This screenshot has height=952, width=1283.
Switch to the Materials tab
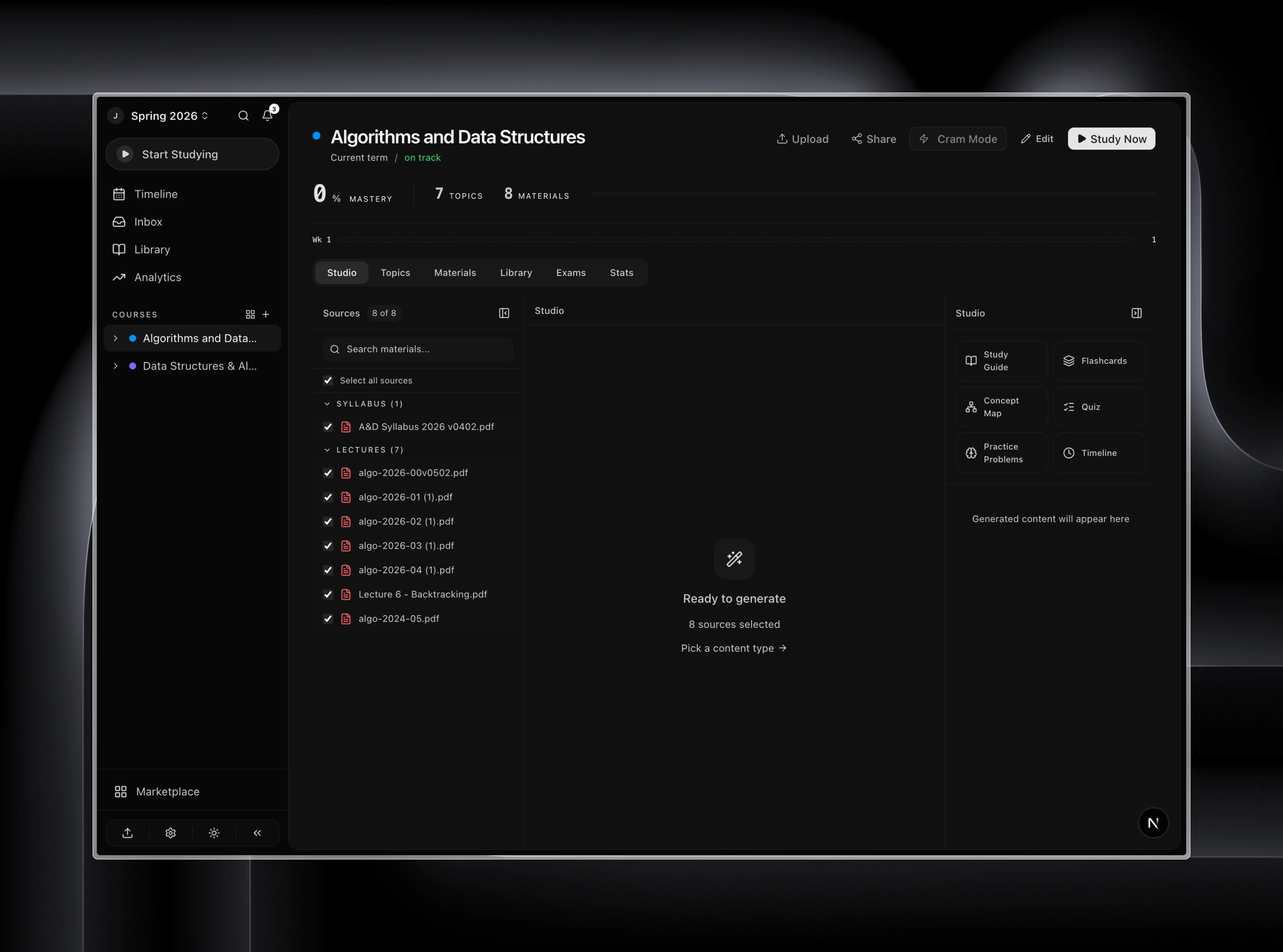coord(455,273)
